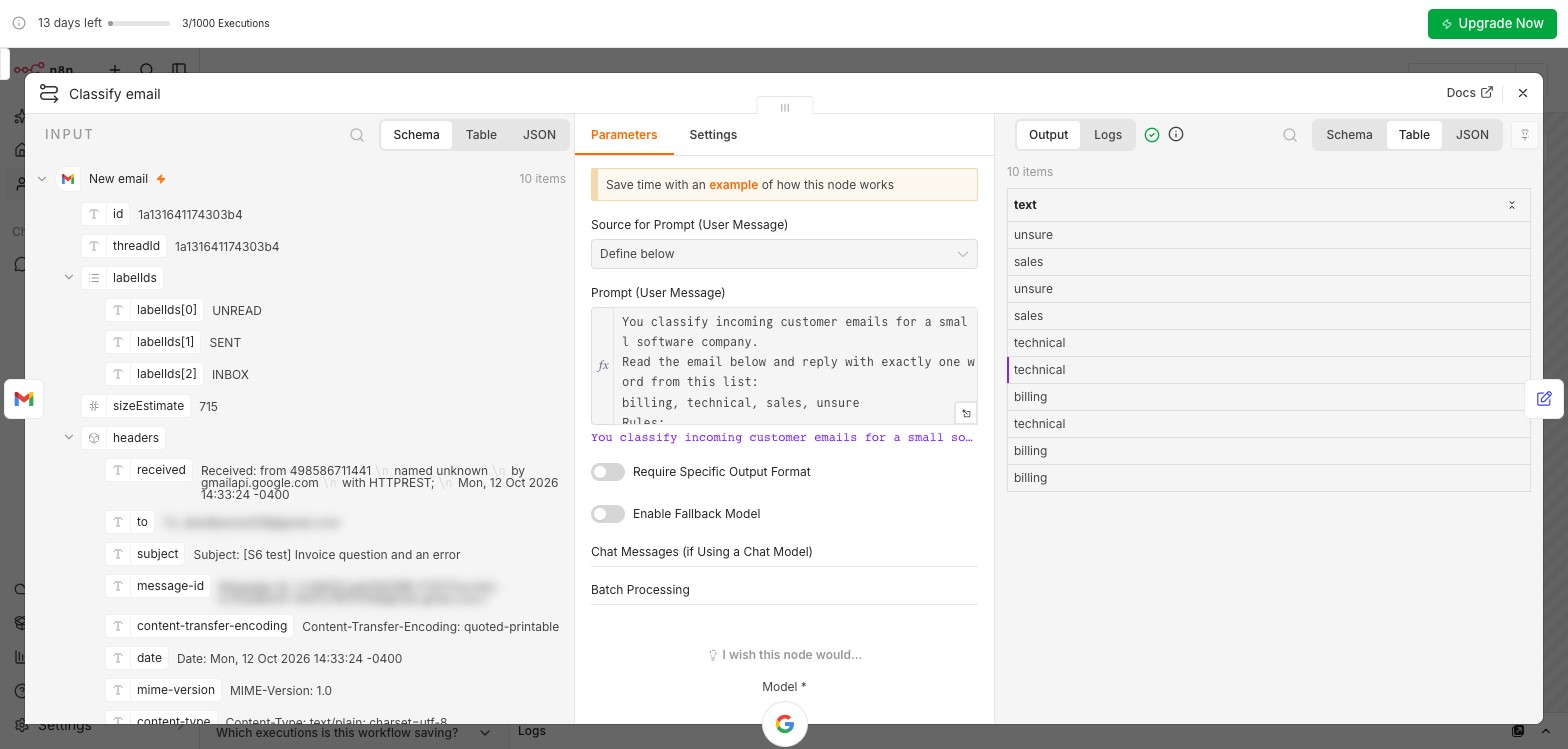Viewport: 1568px width, 749px height.
Task: Click the text column header
Action: click(x=1268, y=205)
